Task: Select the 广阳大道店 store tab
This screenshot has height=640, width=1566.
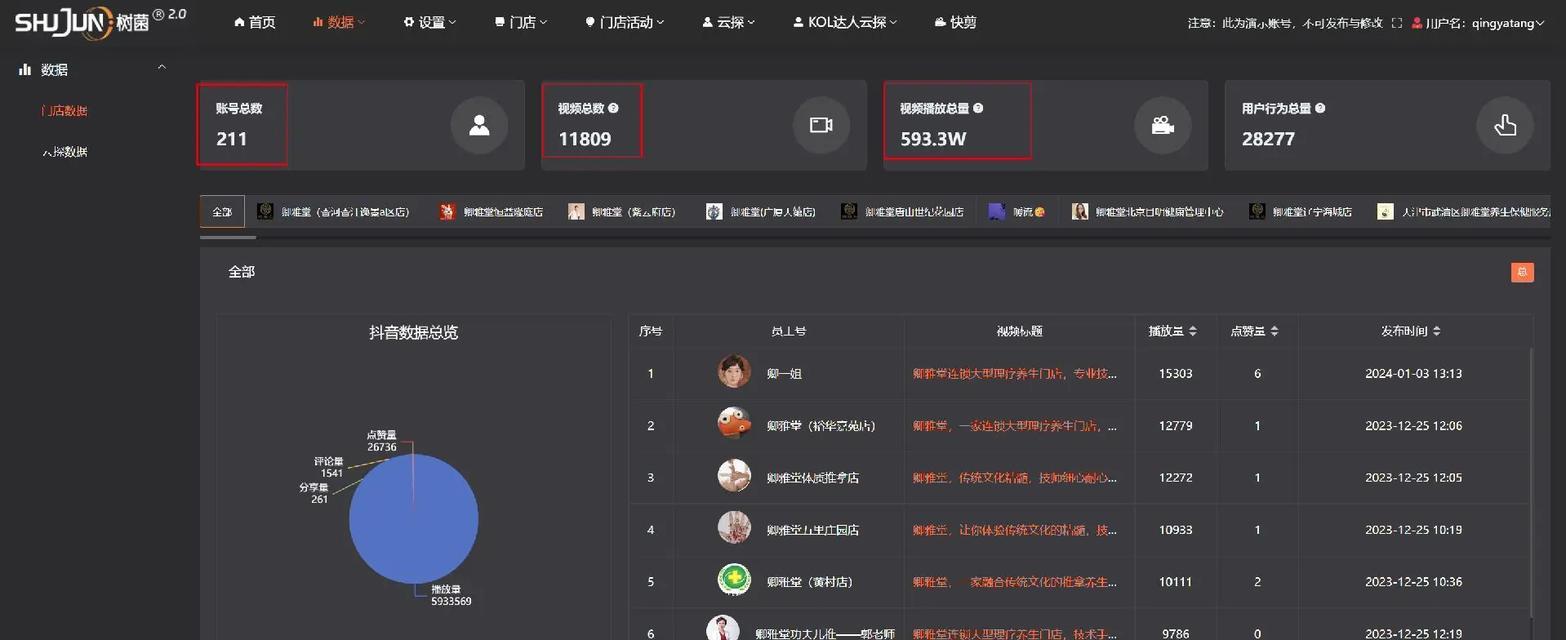Action: click(761, 212)
